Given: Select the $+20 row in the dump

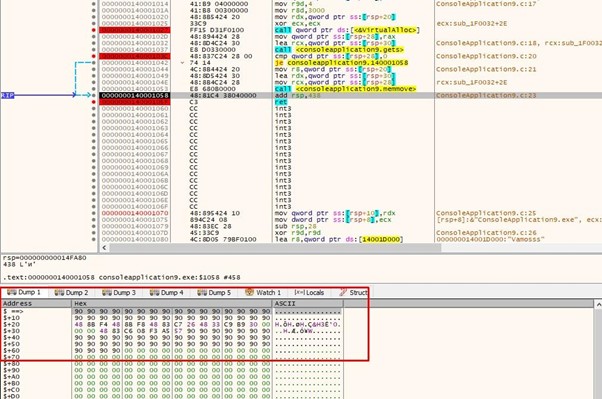Looking at the screenshot, I should [x=172, y=324].
